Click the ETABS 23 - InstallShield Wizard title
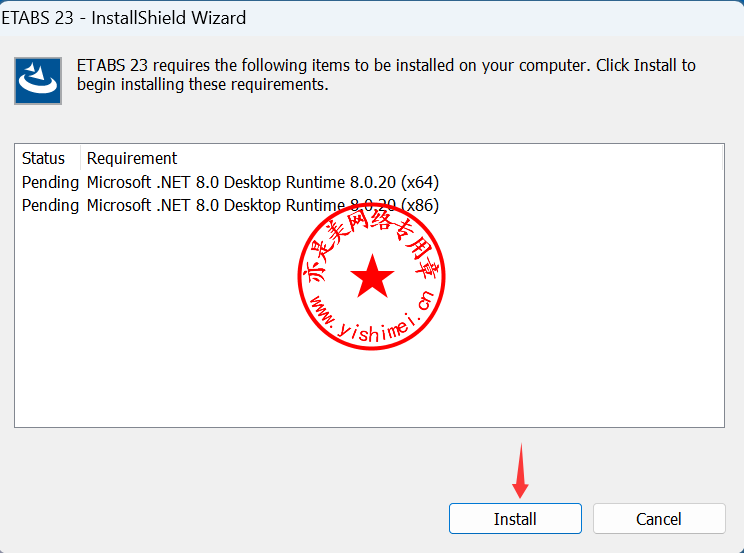The image size is (744, 553). pyautogui.click(x=123, y=18)
